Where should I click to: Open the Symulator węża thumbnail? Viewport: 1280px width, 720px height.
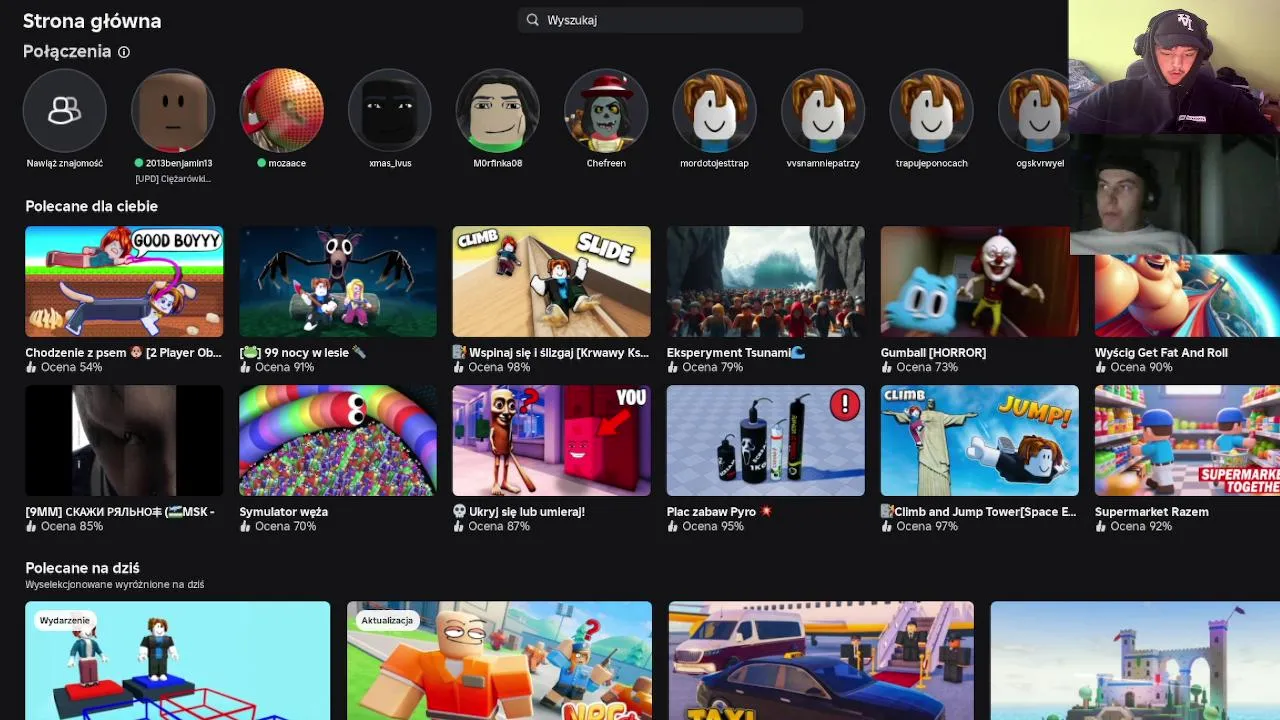(338, 440)
